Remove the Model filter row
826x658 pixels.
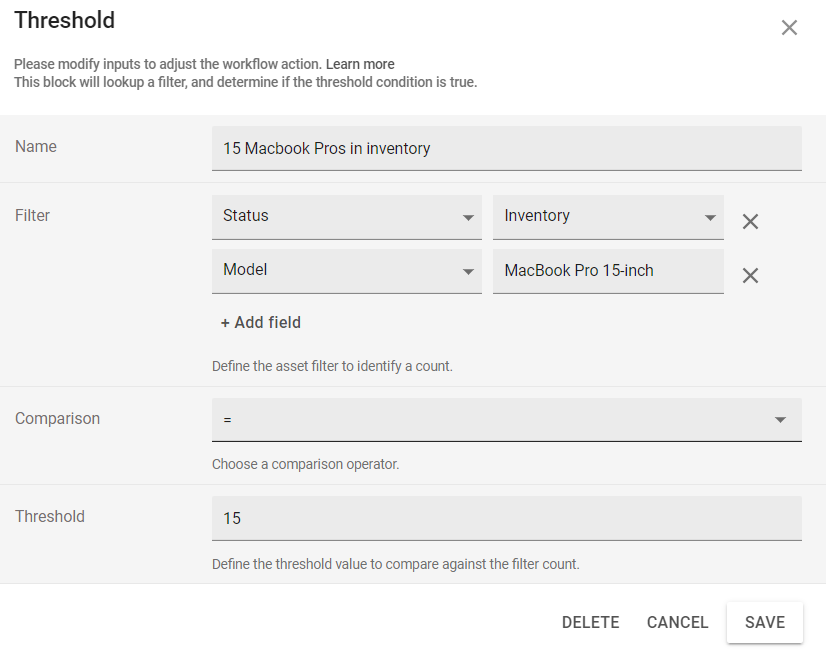(x=750, y=276)
